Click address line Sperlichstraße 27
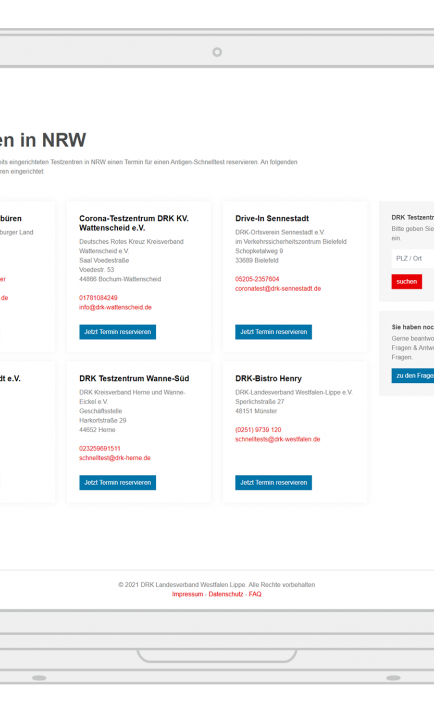 260,402
